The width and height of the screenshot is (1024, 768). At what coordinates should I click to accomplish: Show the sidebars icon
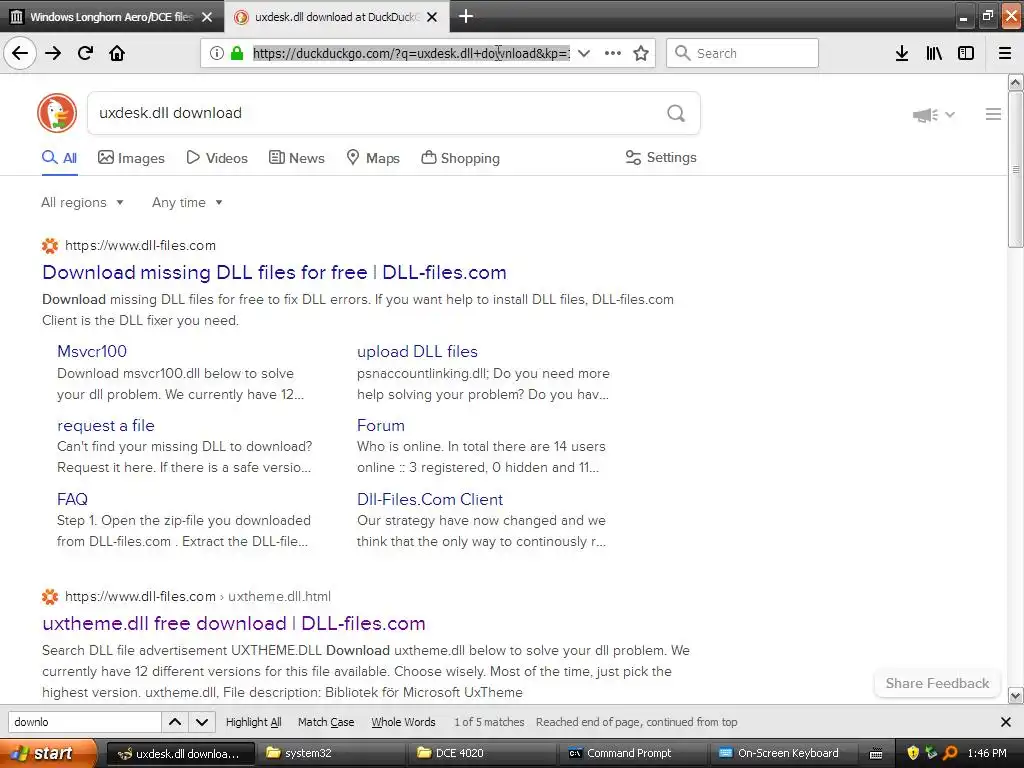coord(966,53)
